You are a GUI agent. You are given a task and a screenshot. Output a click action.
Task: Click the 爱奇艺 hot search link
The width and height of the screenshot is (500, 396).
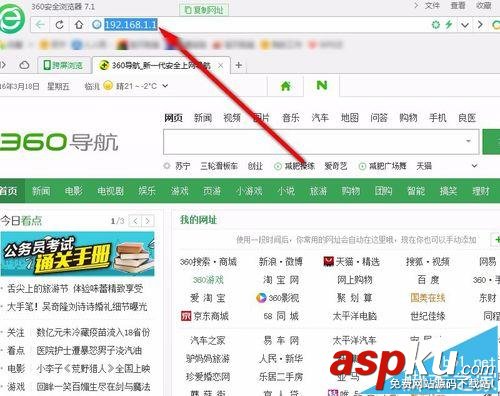pos(336,166)
